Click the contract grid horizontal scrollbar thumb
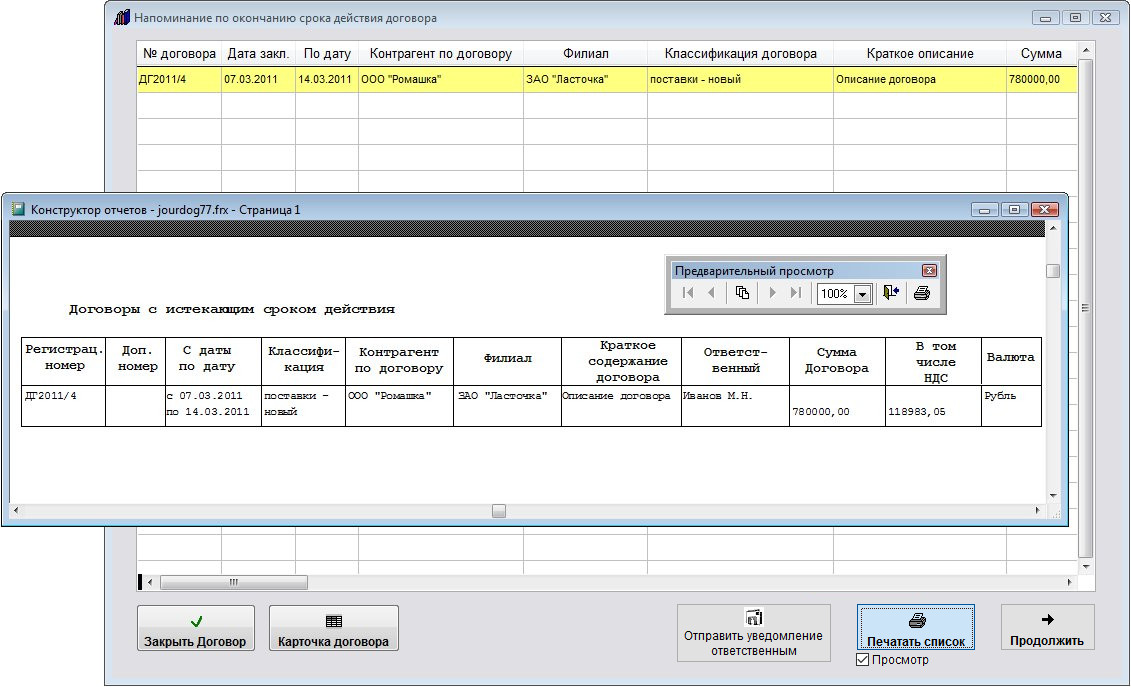 click(233, 582)
